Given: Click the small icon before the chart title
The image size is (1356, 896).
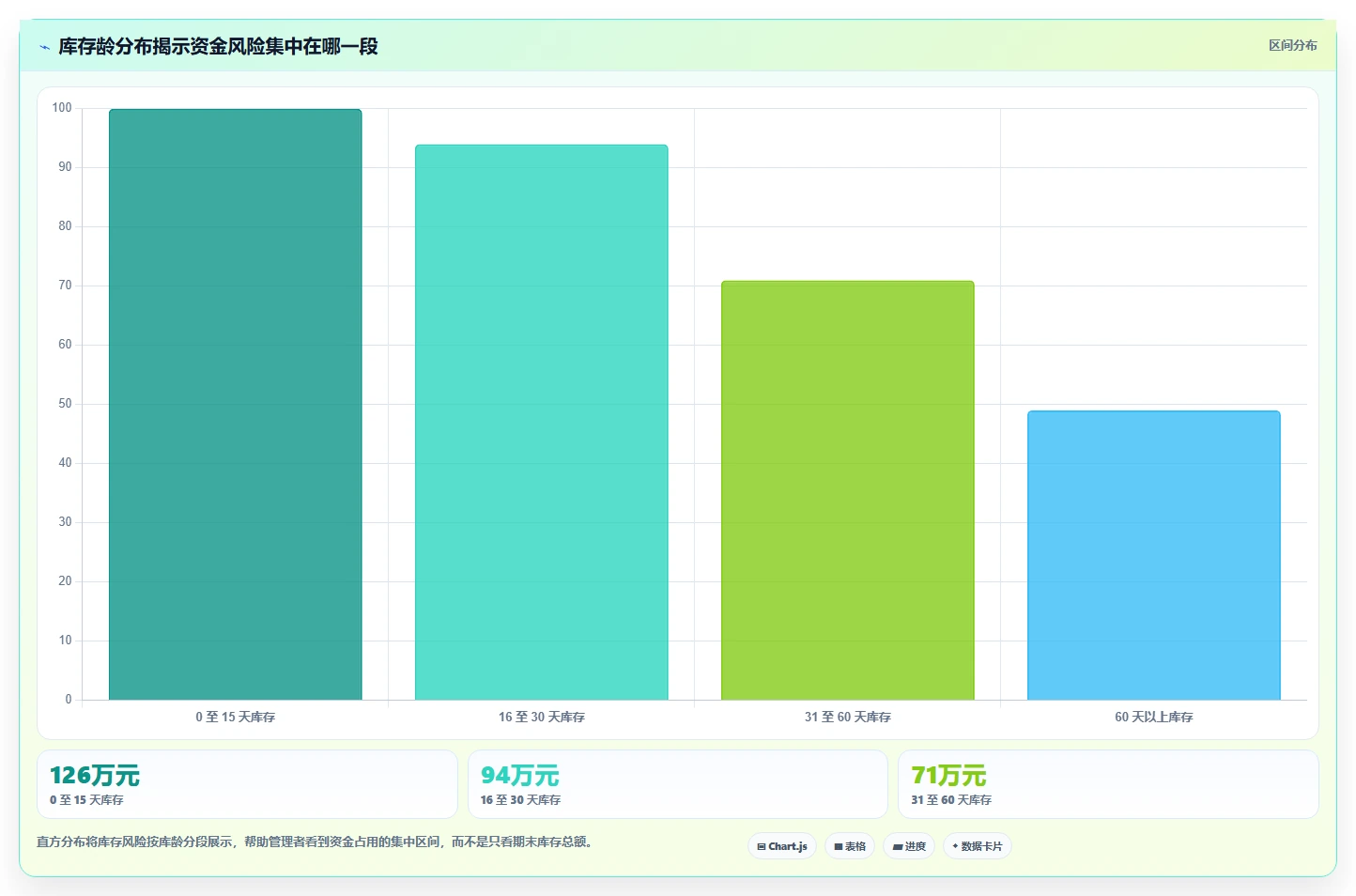Looking at the screenshot, I should click(44, 47).
